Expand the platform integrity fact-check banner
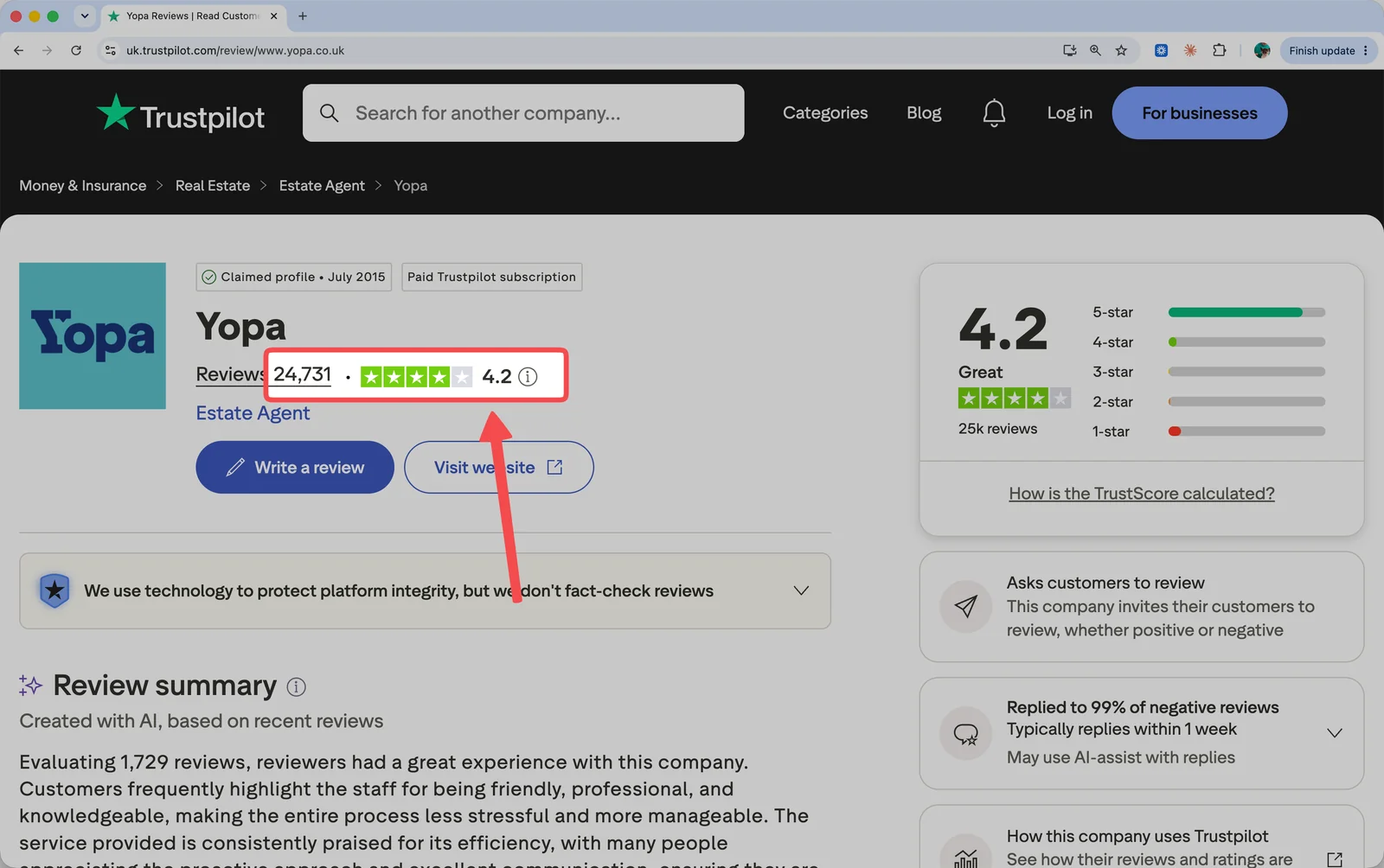The image size is (1384, 868). 801,590
